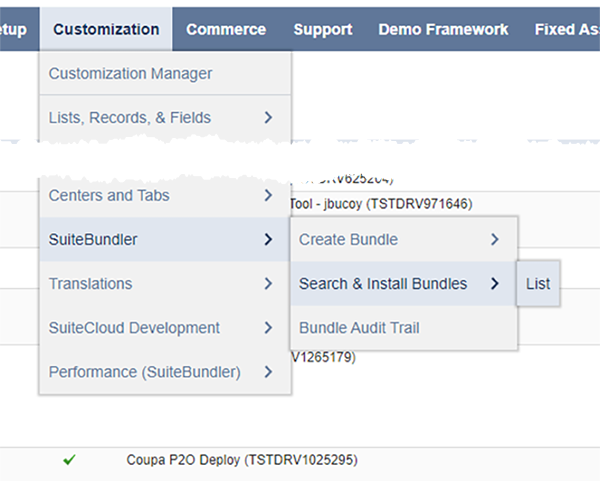Select Customization Manager menu entry
600x481 pixels.
[165, 73]
